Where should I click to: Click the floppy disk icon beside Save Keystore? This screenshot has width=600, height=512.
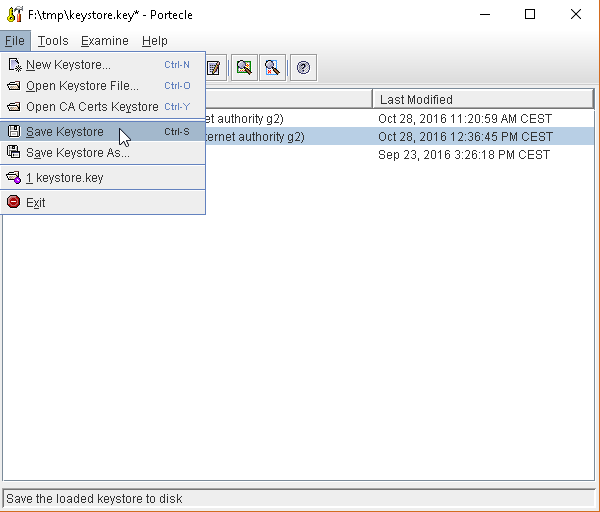click(14, 132)
